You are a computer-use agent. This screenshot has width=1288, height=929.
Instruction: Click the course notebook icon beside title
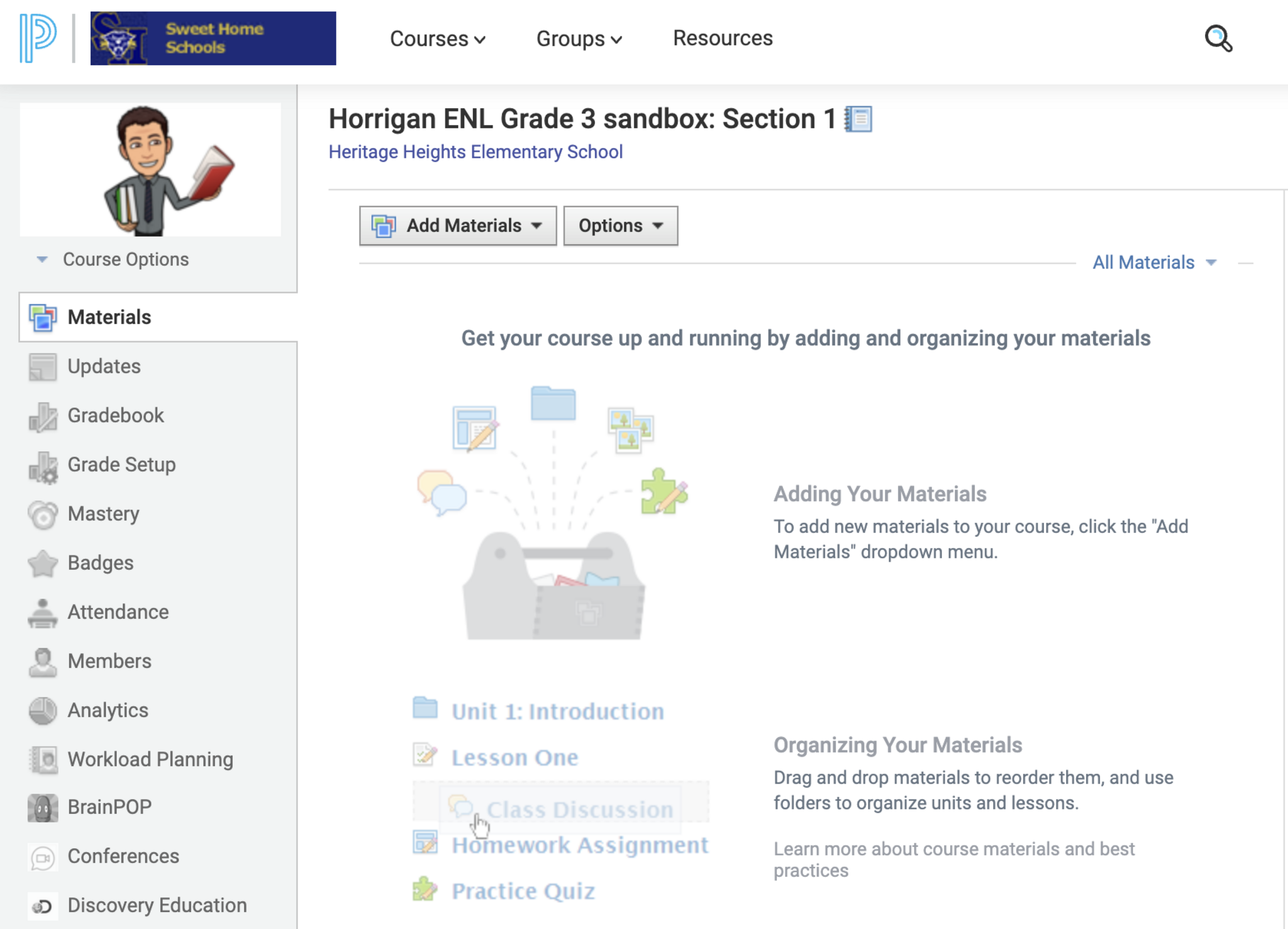coord(858,119)
